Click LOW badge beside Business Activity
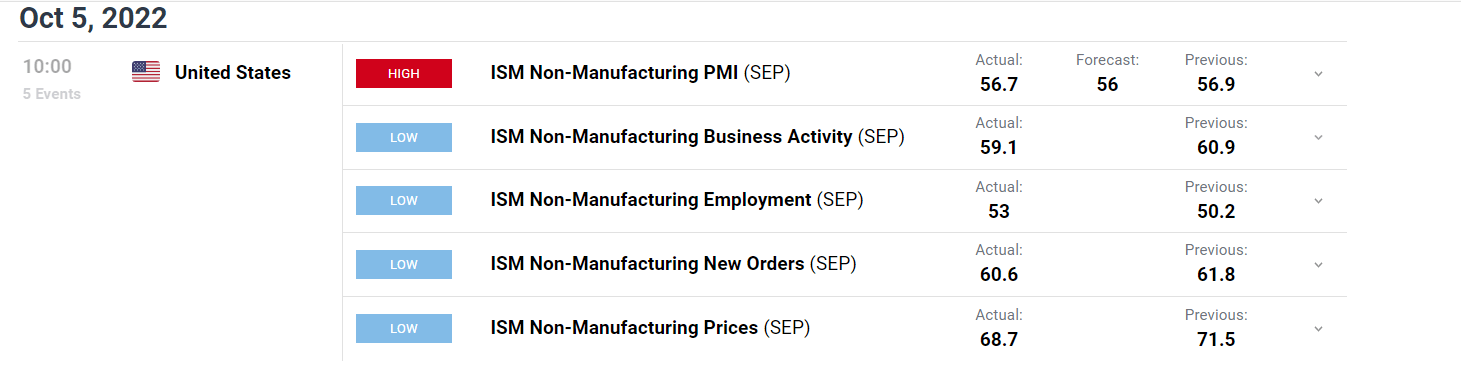Viewport: 1461px width, 392px height. tap(404, 137)
